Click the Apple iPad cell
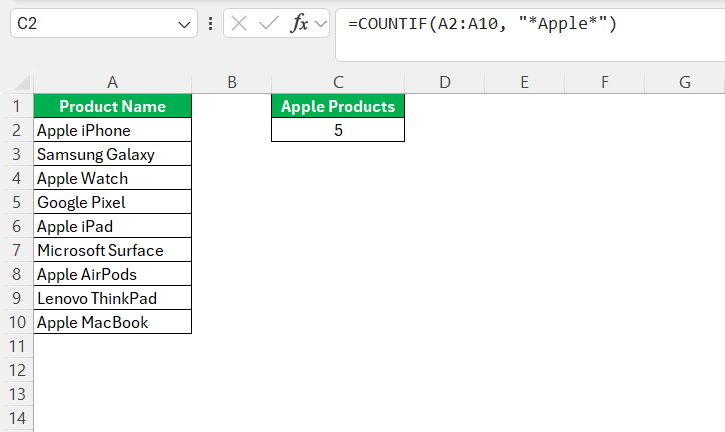Screen dimensions: 725x432 [112, 226]
